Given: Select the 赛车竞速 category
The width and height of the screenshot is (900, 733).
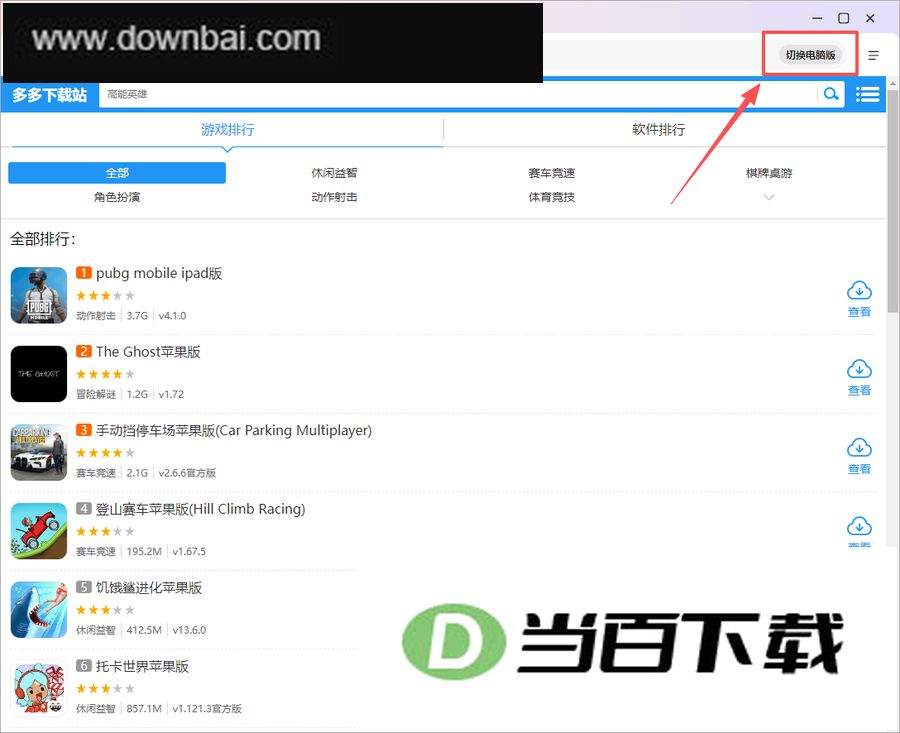Looking at the screenshot, I should click(x=552, y=173).
